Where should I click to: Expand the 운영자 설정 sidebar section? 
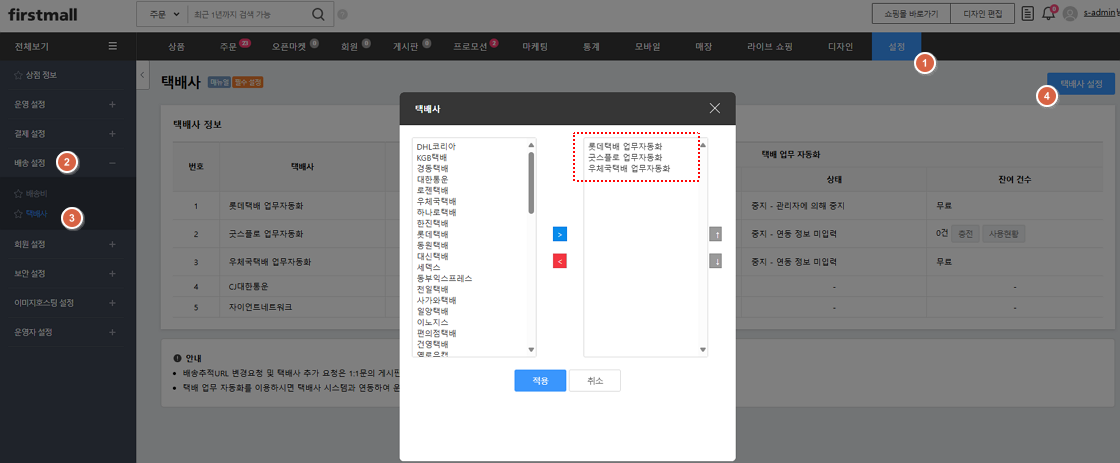(x=112, y=332)
